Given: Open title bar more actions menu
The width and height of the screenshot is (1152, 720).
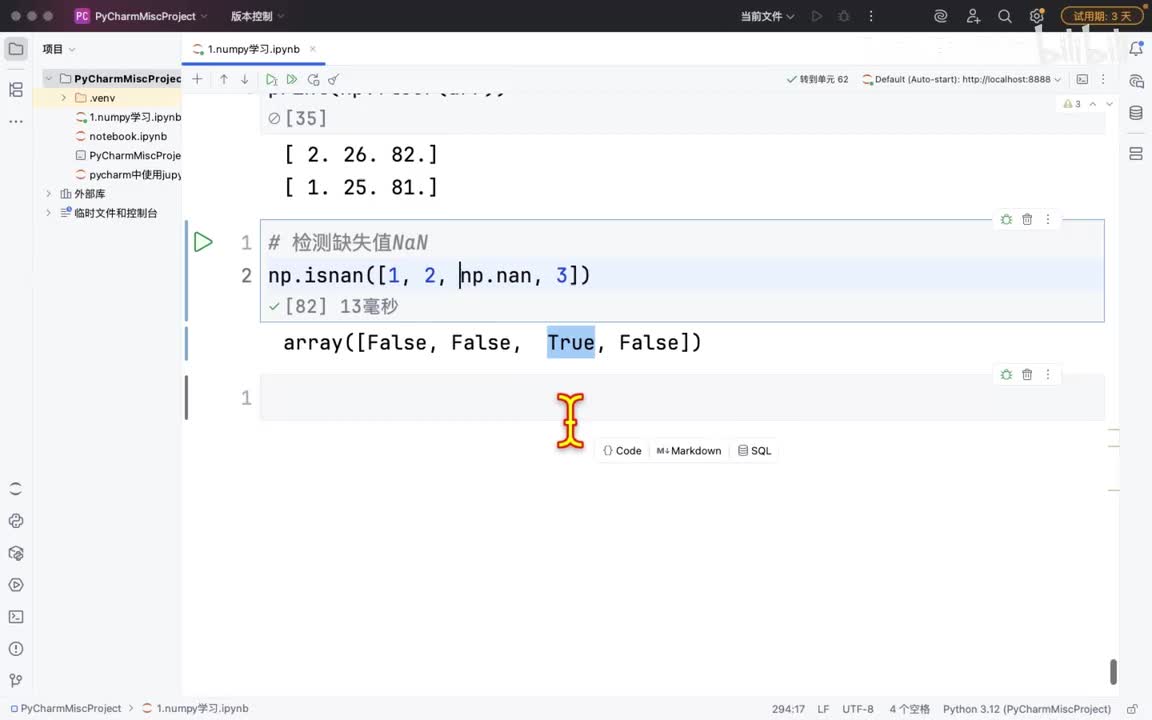Looking at the screenshot, I should 871,16.
